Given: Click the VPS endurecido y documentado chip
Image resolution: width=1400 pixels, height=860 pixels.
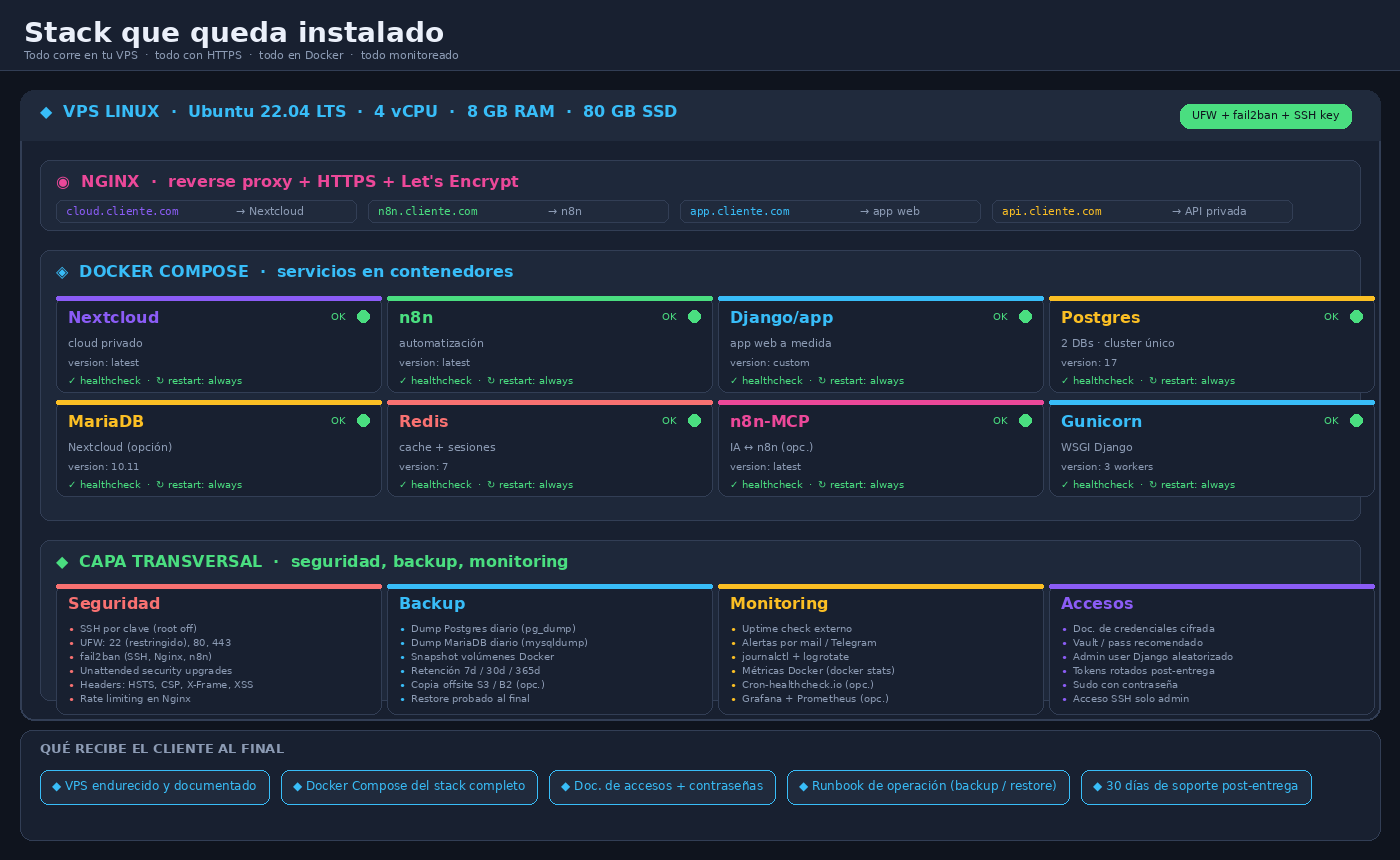Looking at the screenshot, I should pos(155,787).
